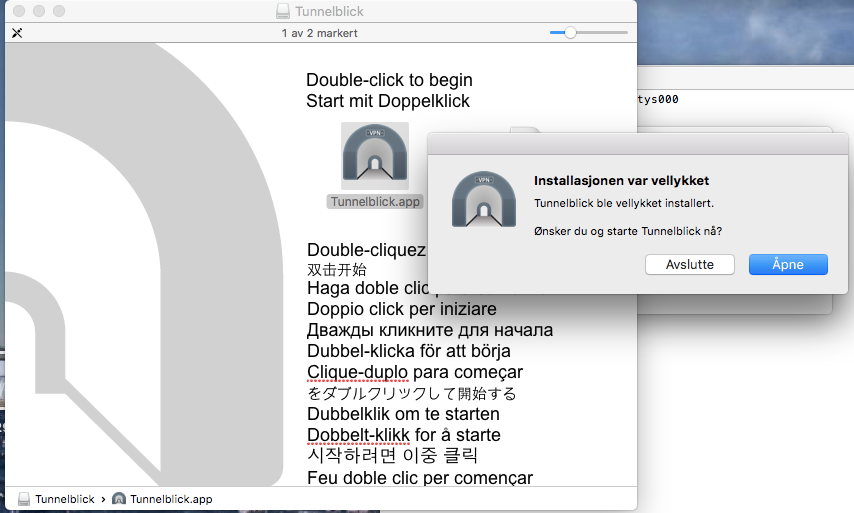The height and width of the screenshot is (513, 854).
Task: Click the crossed-tools icon in the status bar
Action: coord(17,33)
